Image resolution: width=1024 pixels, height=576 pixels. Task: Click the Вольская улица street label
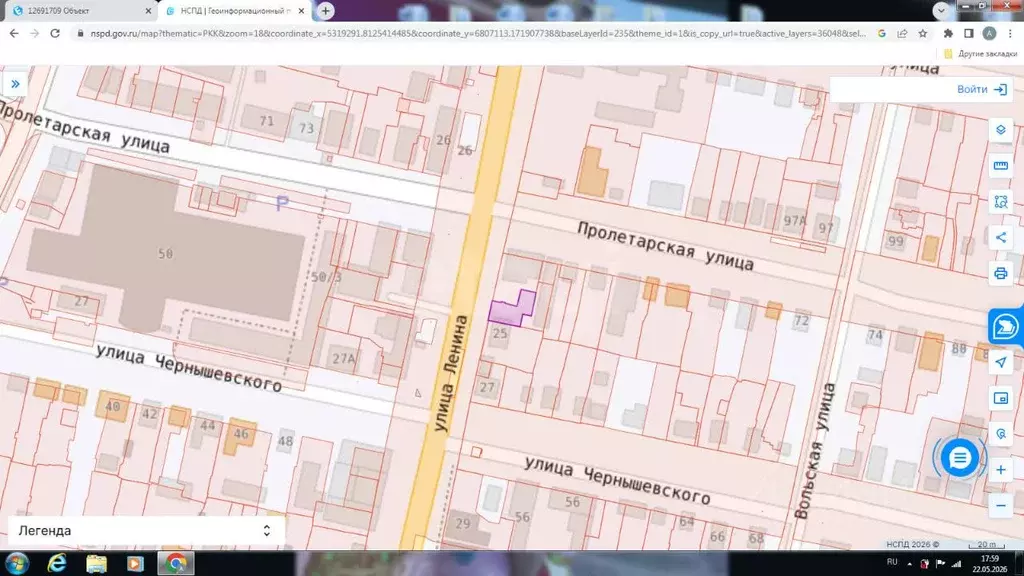(x=814, y=451)
